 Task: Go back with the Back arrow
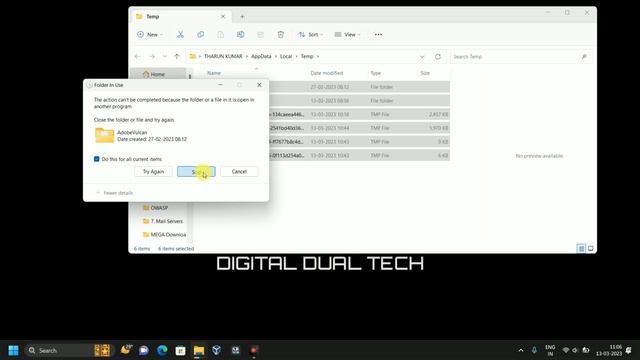(x=138, y=56)
